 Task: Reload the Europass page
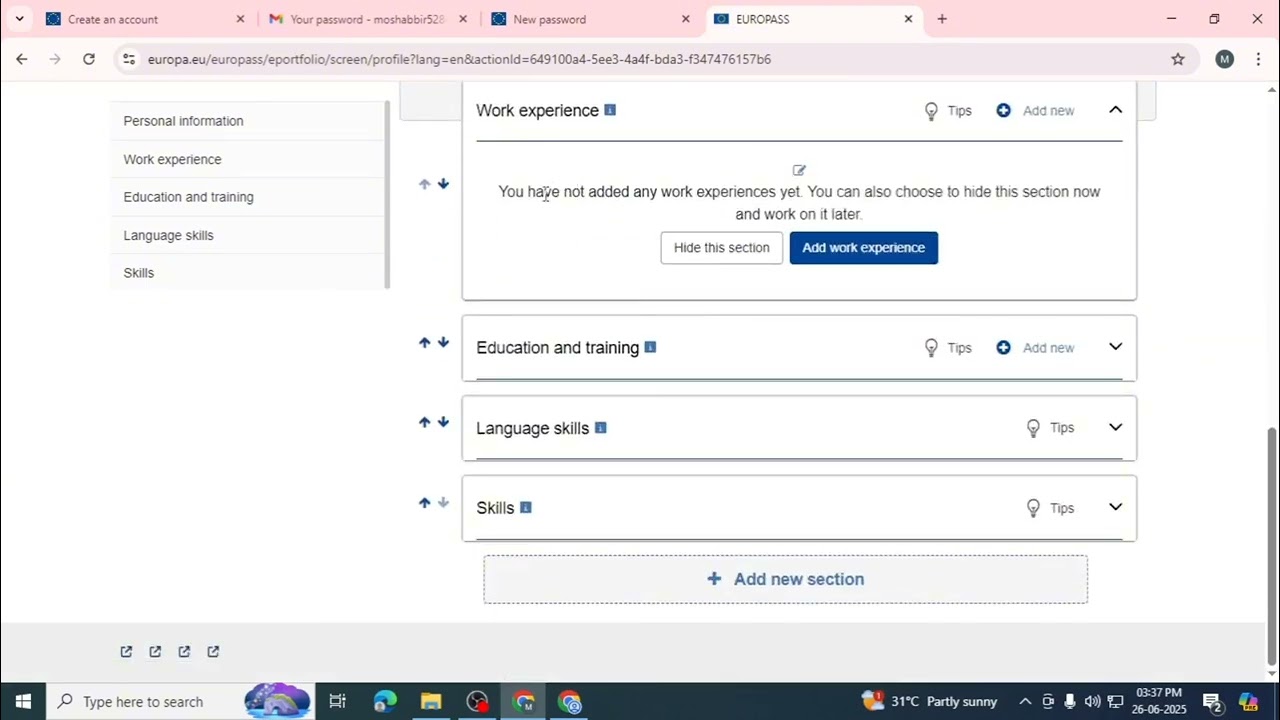tap(89, 59)
